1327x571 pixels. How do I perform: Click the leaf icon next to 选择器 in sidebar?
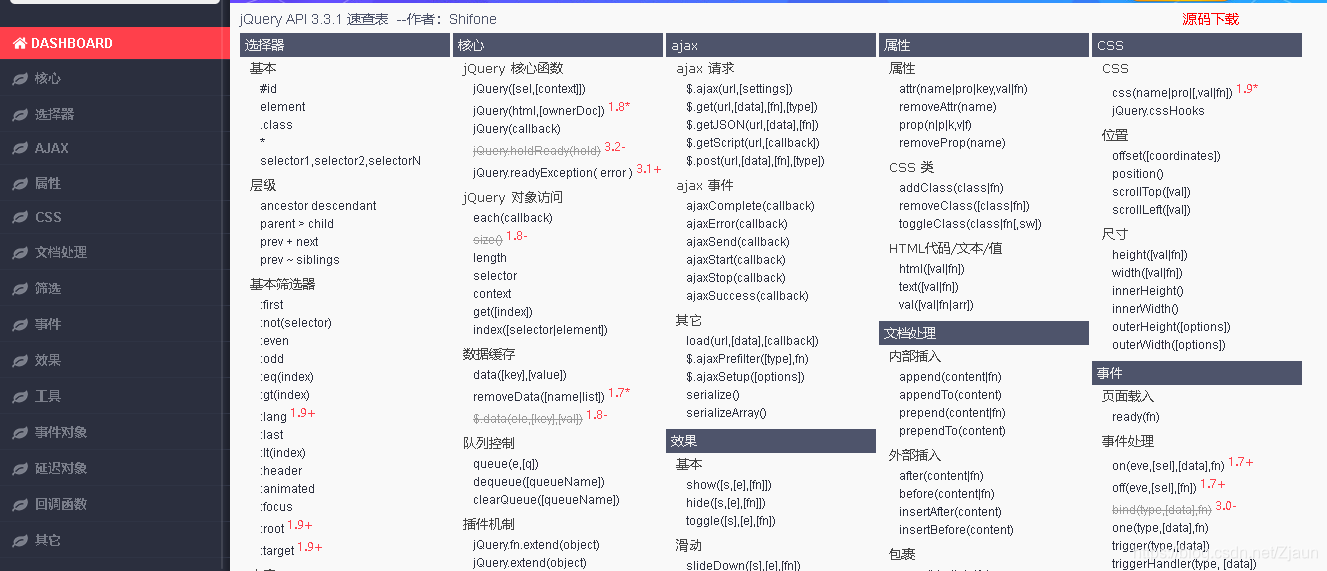click(x=19, y=114)
